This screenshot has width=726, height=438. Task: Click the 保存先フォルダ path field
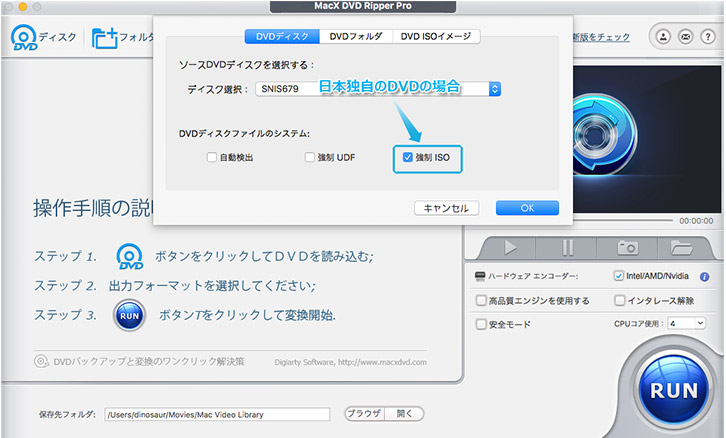[217, 414]
